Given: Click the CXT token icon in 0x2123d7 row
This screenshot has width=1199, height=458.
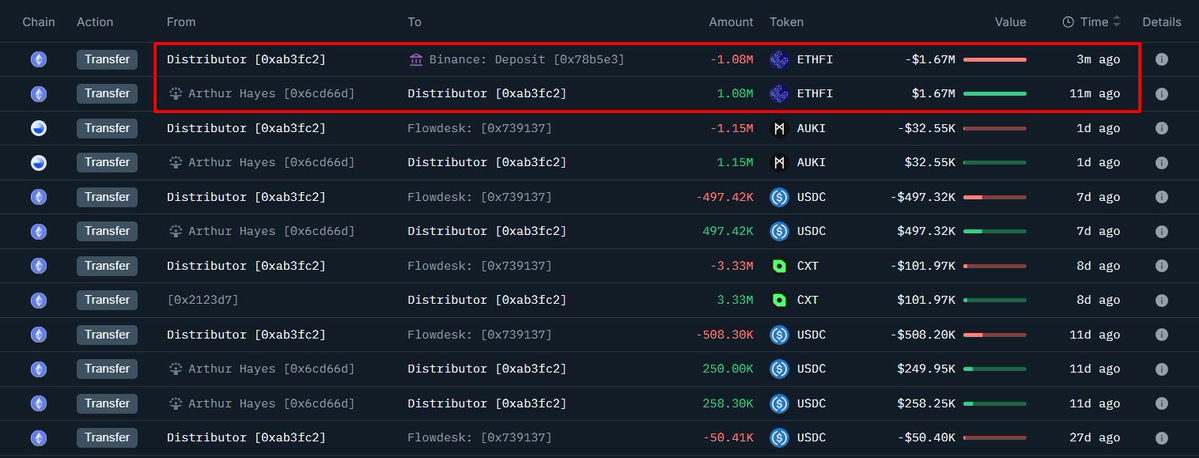Looking at the screenshot, I should [779, 300].
